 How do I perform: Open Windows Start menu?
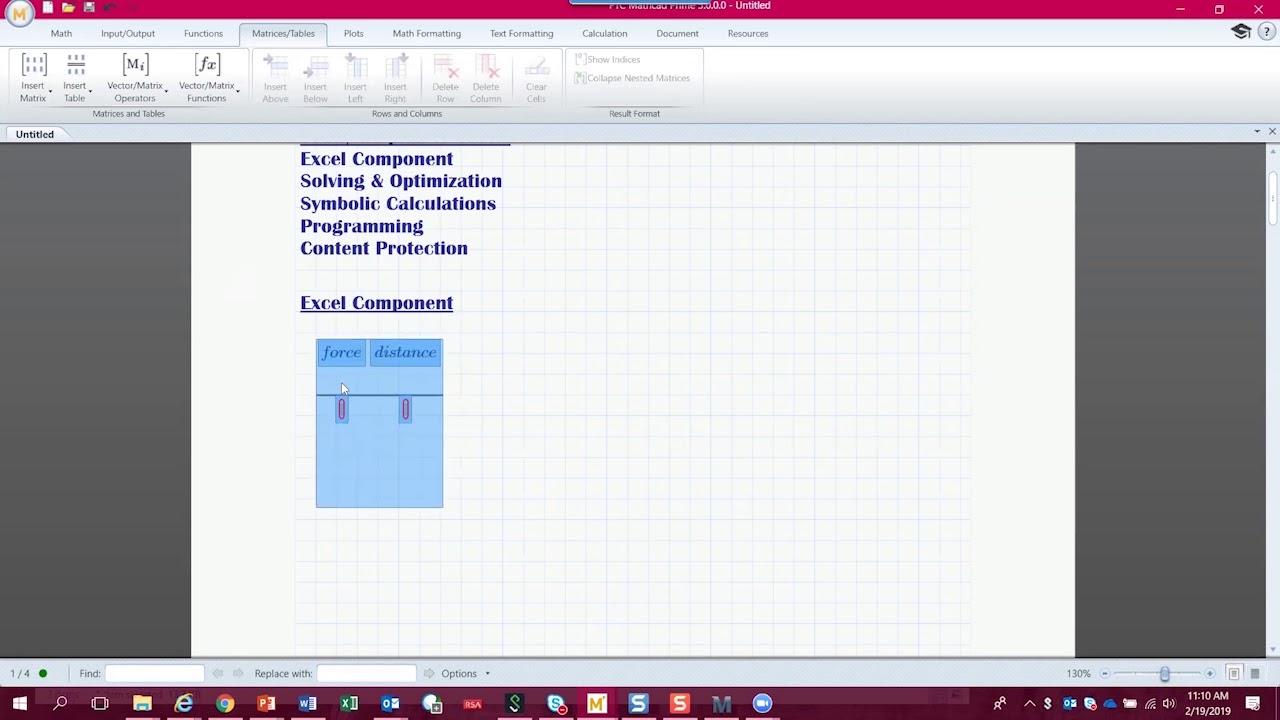point(19,704)
